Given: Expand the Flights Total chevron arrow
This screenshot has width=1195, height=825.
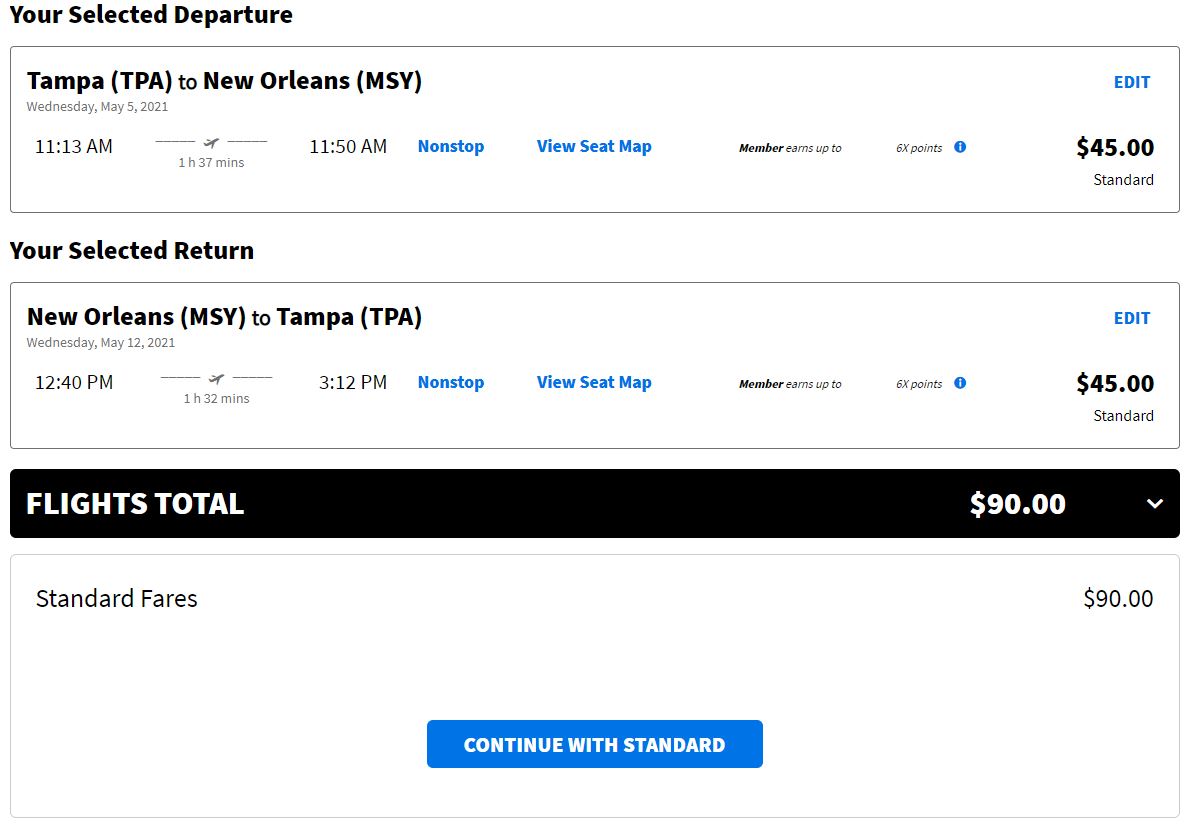Looking at the screenshot, I should coord(1155,504).
